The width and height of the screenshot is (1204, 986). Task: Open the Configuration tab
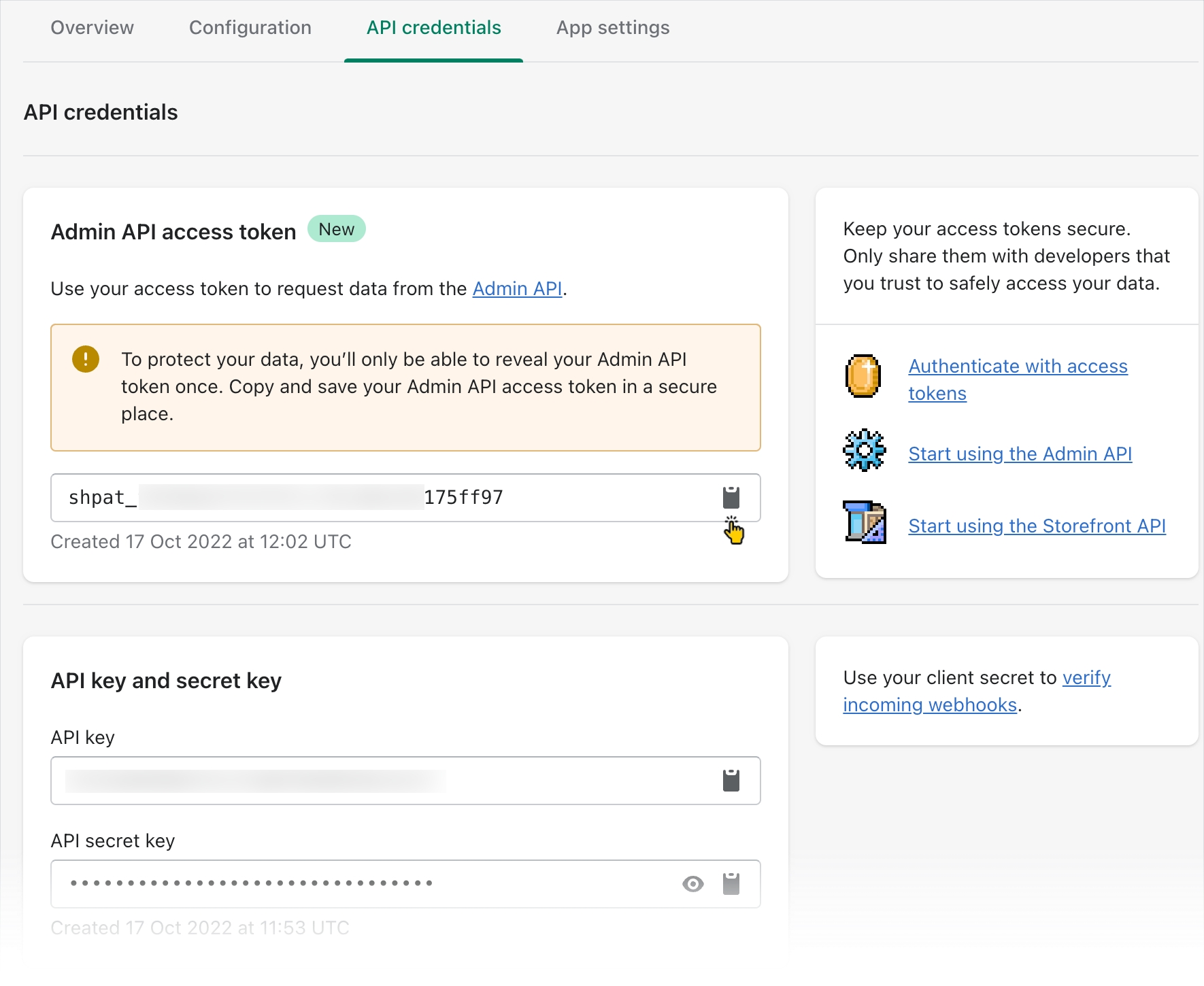(250, 28)
